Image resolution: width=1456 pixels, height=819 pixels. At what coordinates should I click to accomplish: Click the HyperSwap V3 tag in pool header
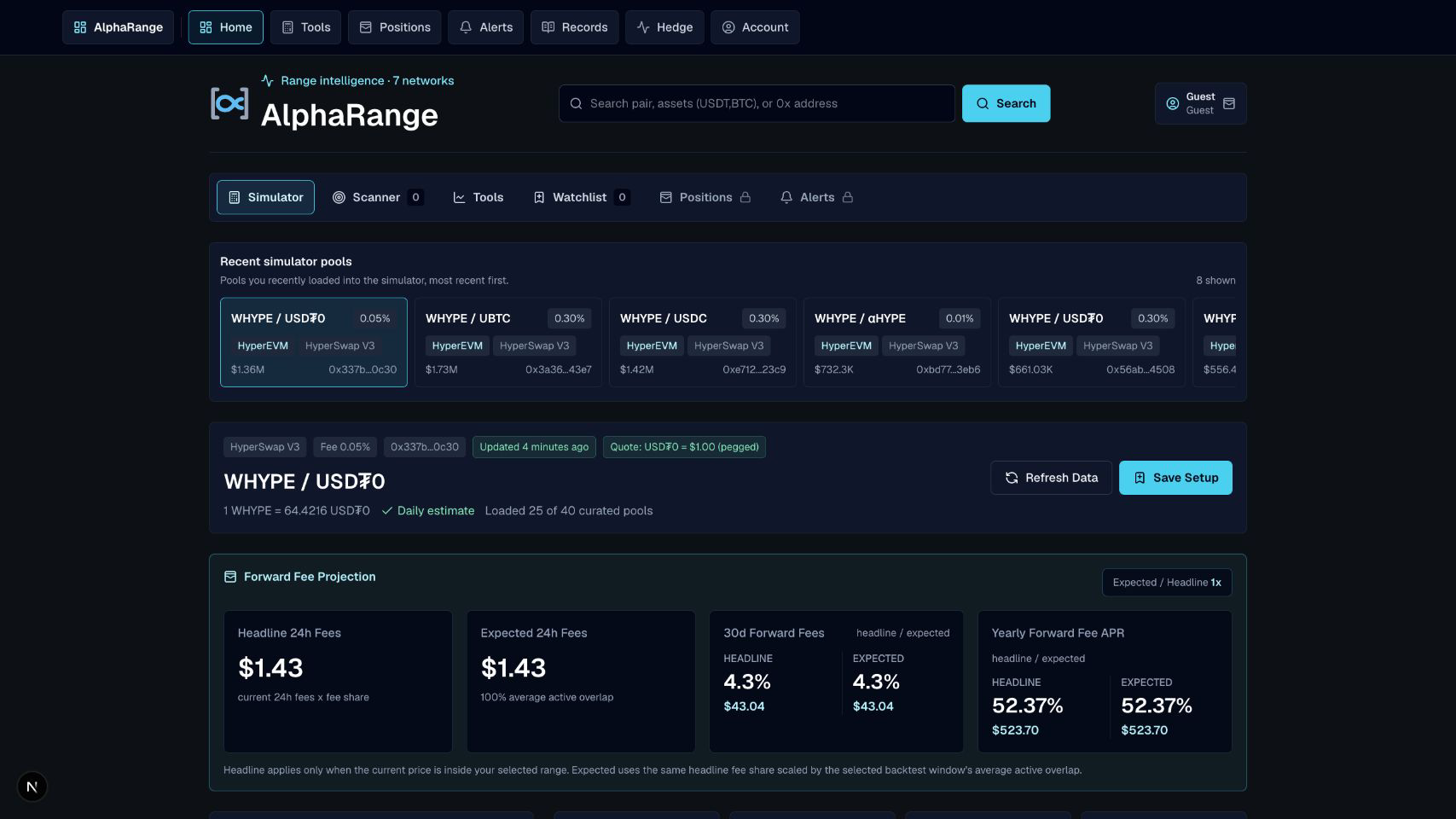point(265,447)
